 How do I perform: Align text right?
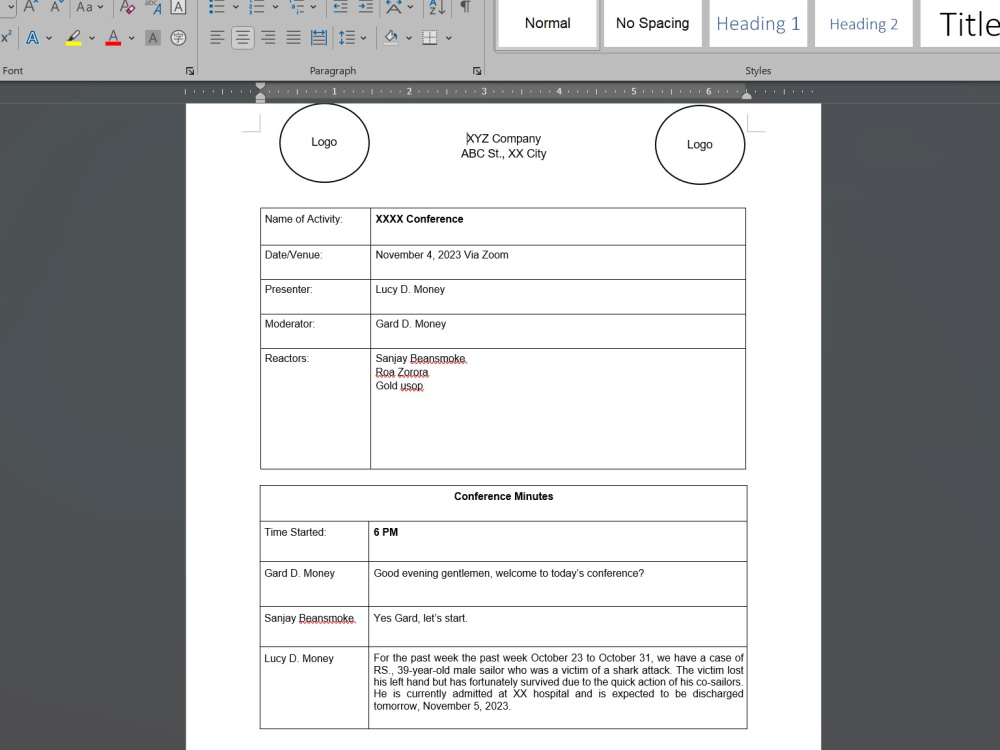pyautogui.click(x=268, y=38)
